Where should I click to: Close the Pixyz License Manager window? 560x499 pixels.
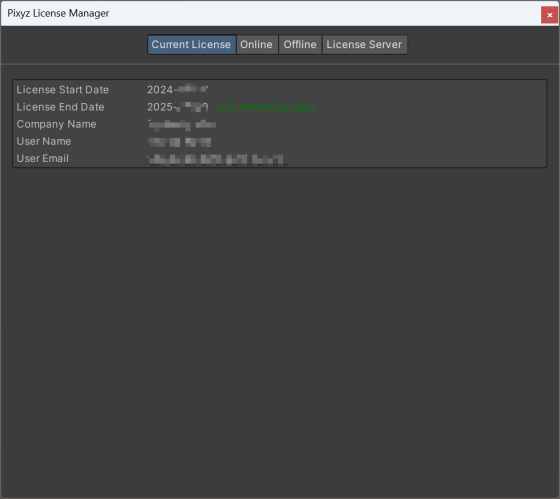[x=549, y=15]
